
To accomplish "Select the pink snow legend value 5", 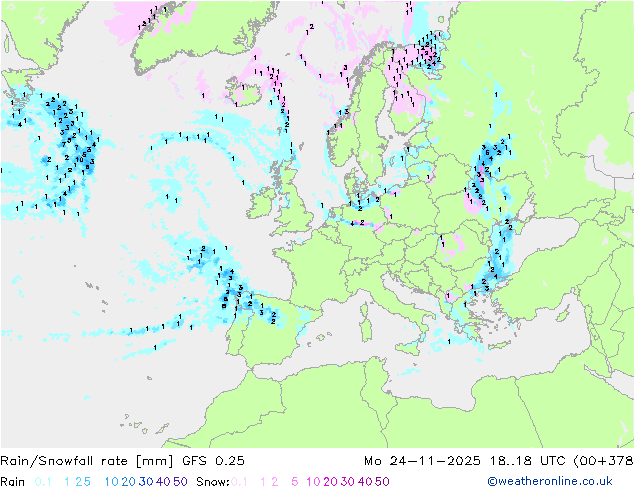I will (295, 482).
